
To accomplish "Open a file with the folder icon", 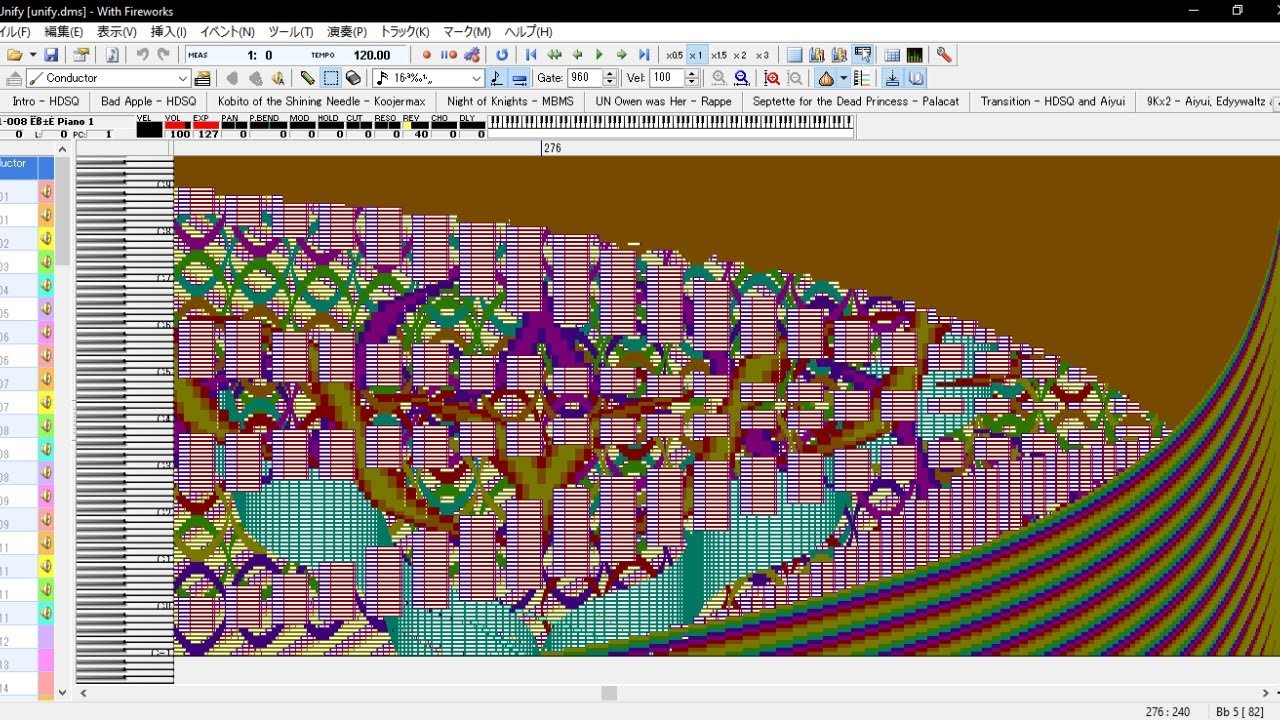I will 14,55.
